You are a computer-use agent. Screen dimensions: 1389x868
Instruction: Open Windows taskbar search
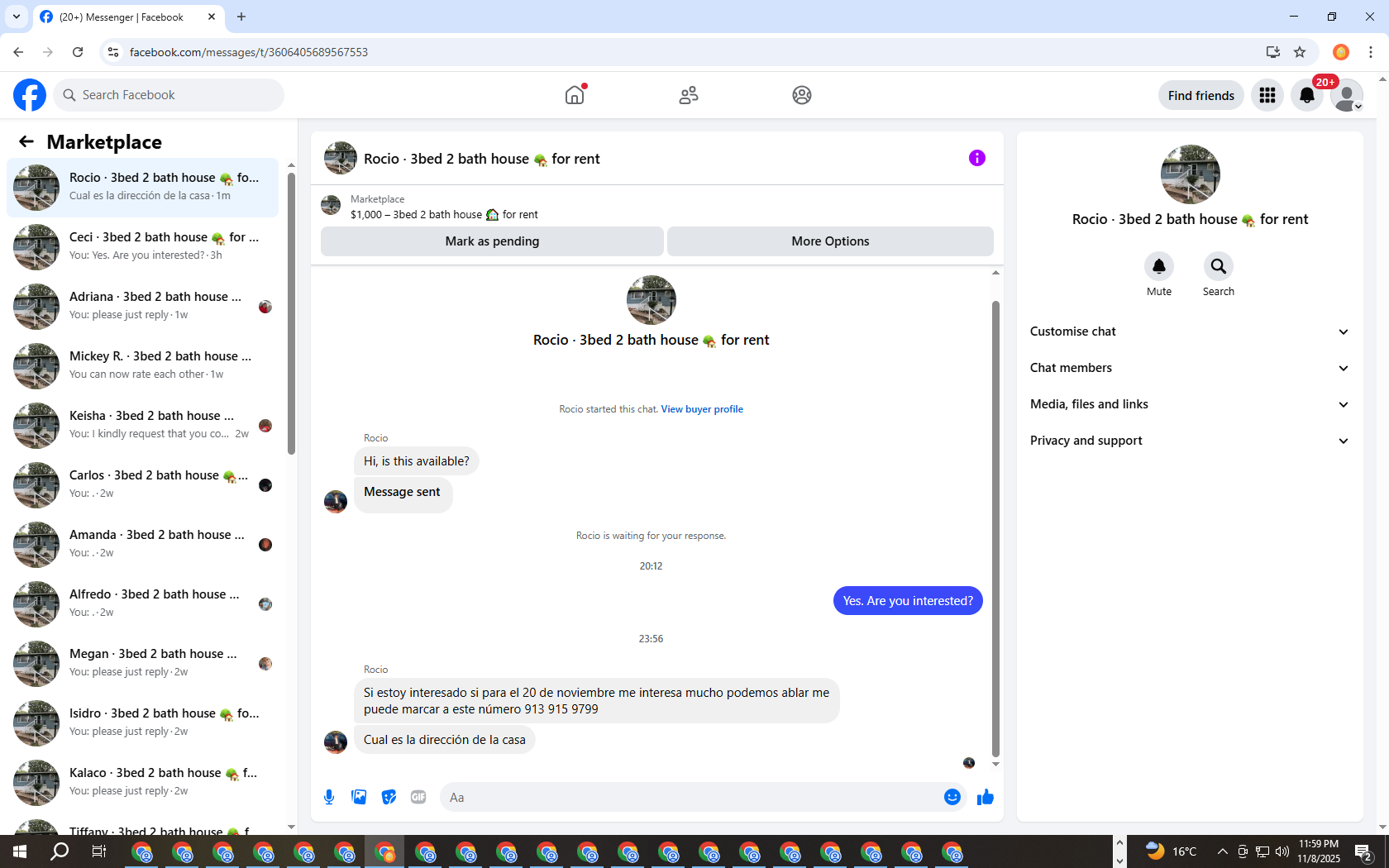click(60, 851)
